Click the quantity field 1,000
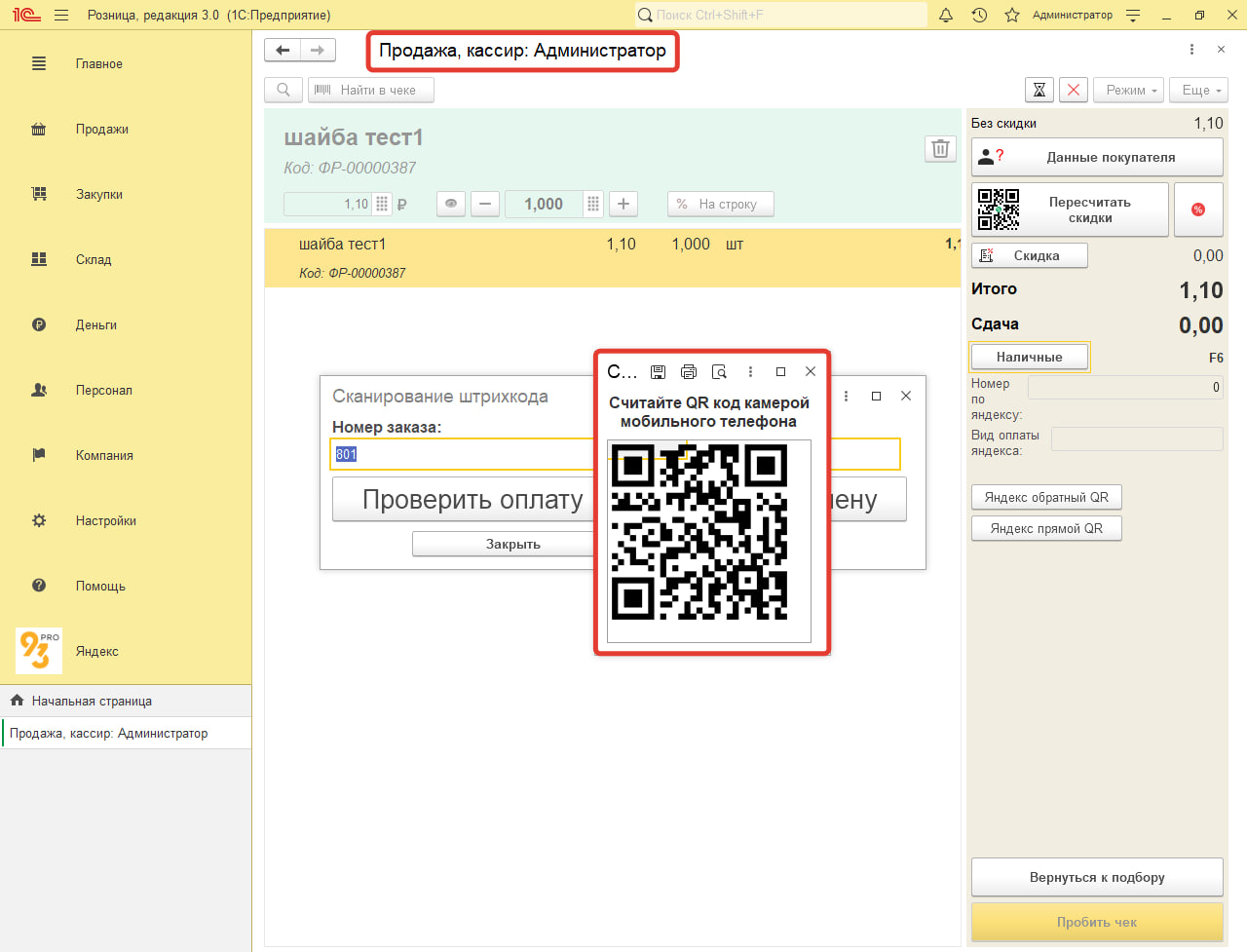Image resolution: width=1247 pixels, height=952 pixels. coord(544,204)
